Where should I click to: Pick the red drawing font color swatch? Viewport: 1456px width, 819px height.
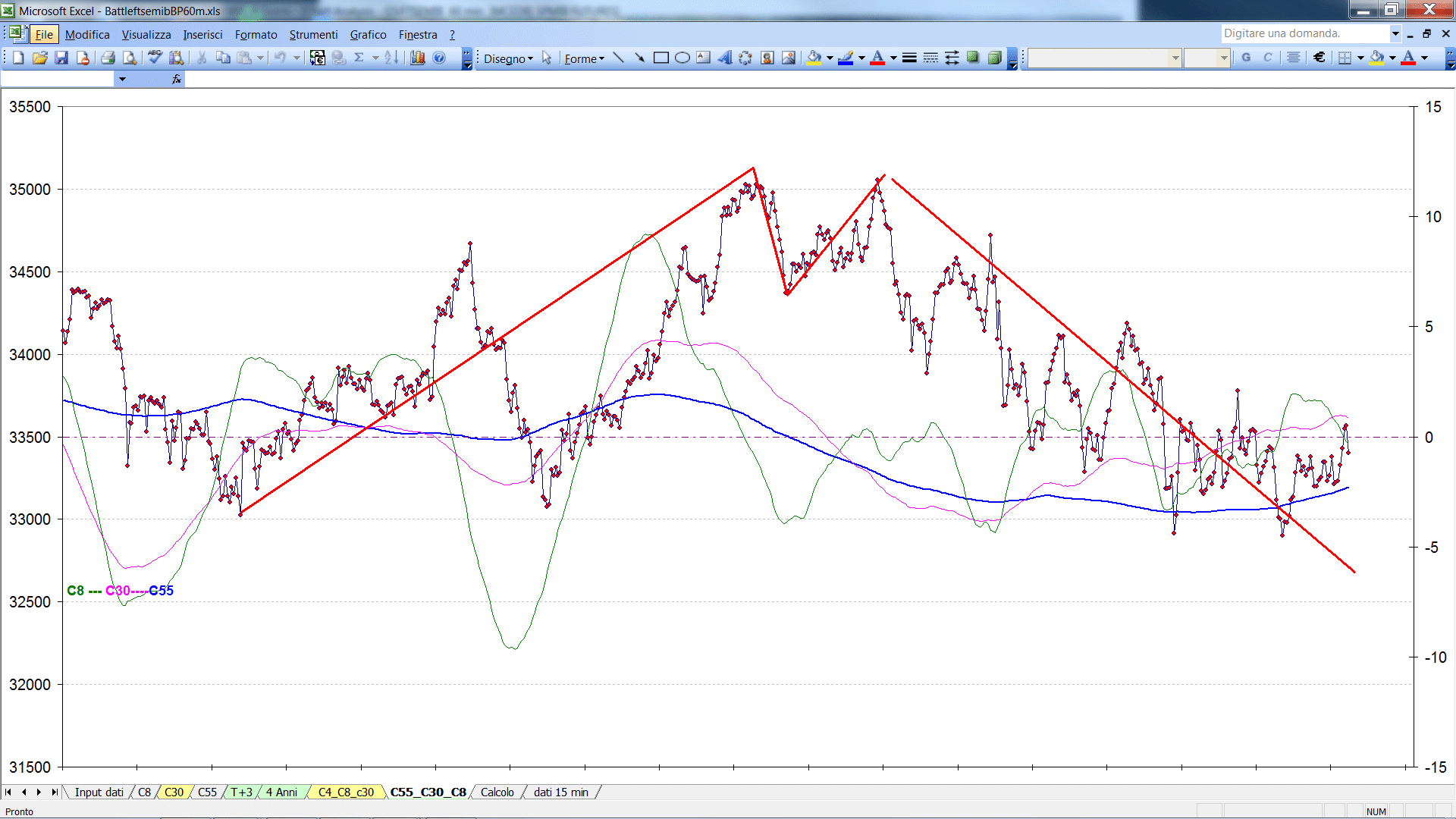click(x=877, y=58)
